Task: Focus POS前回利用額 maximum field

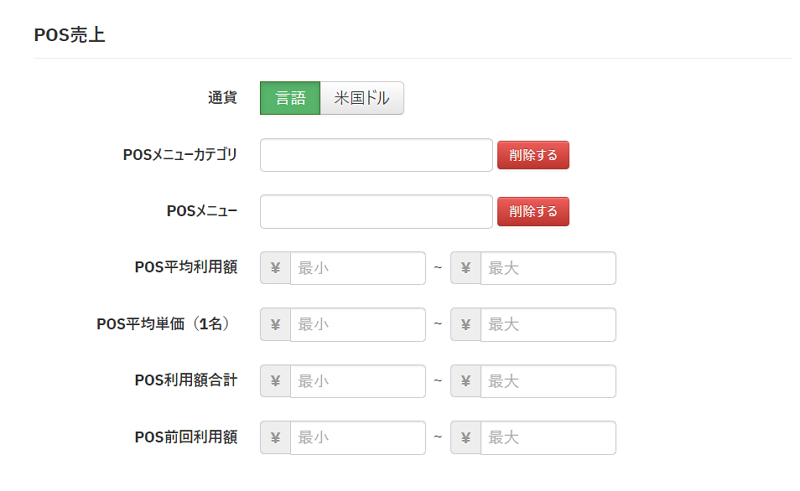Action: click(x=547, y=437)
